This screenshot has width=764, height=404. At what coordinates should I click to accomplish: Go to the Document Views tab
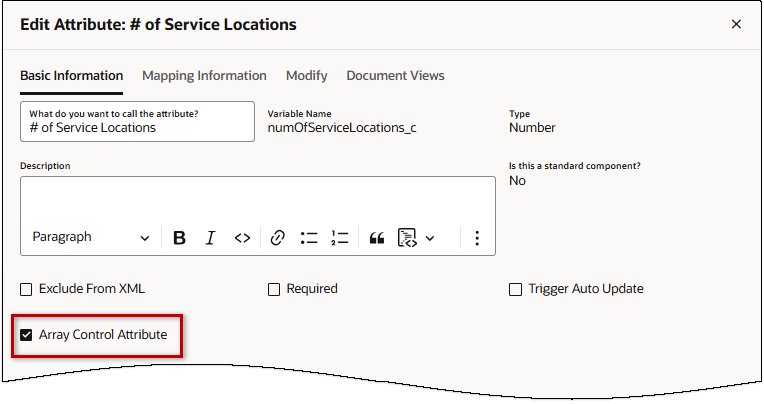pyautogui.click(x=395, y=76)
